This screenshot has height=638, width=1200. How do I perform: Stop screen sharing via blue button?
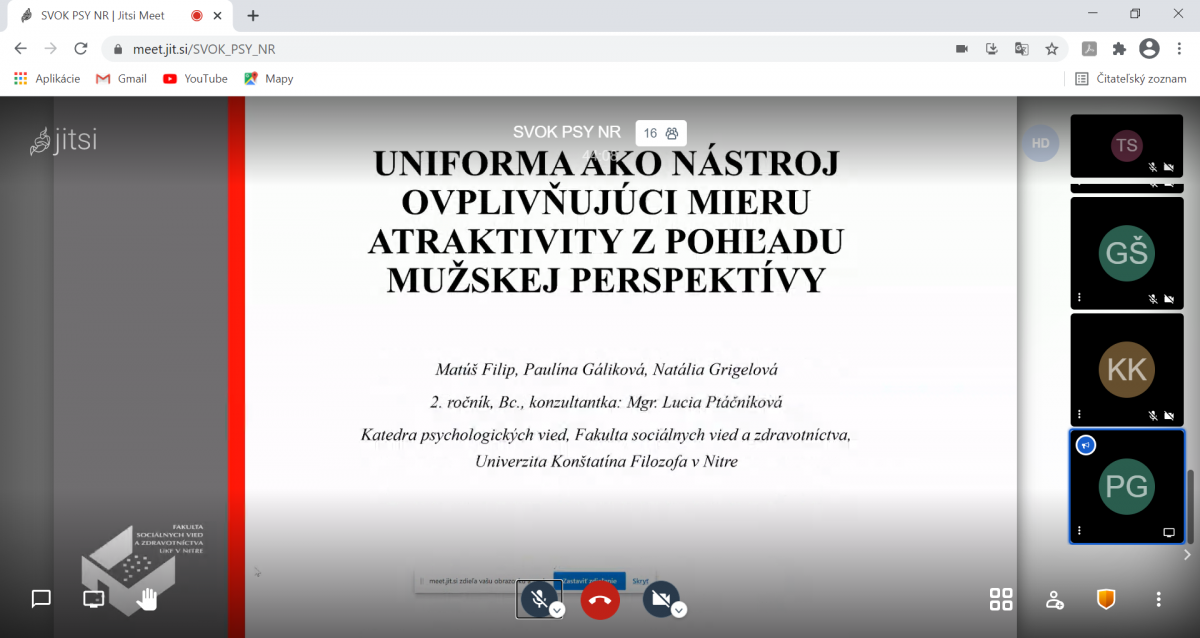click(x=589, y=581)
